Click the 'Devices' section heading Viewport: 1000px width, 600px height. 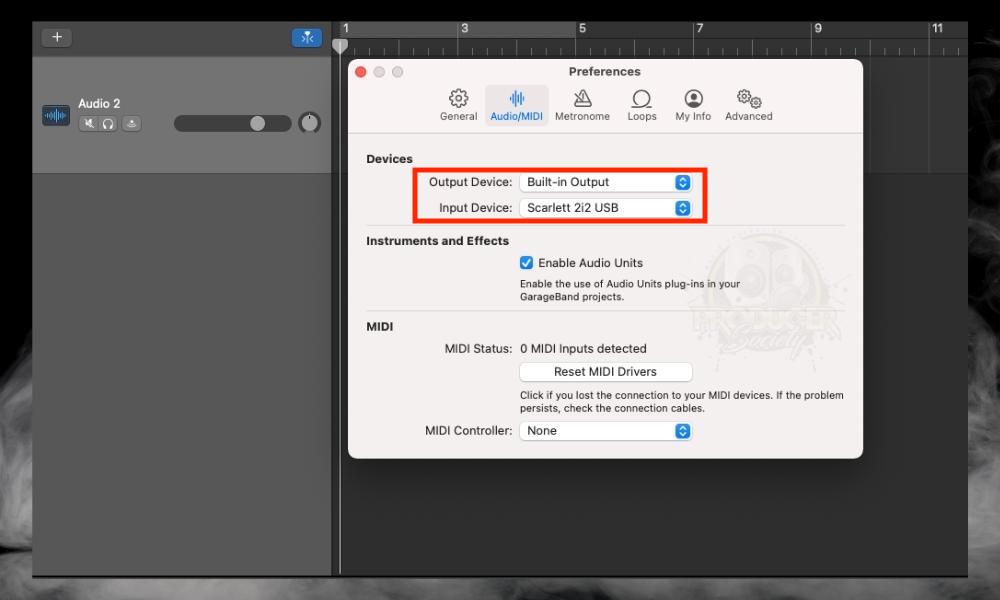(389, 159)
